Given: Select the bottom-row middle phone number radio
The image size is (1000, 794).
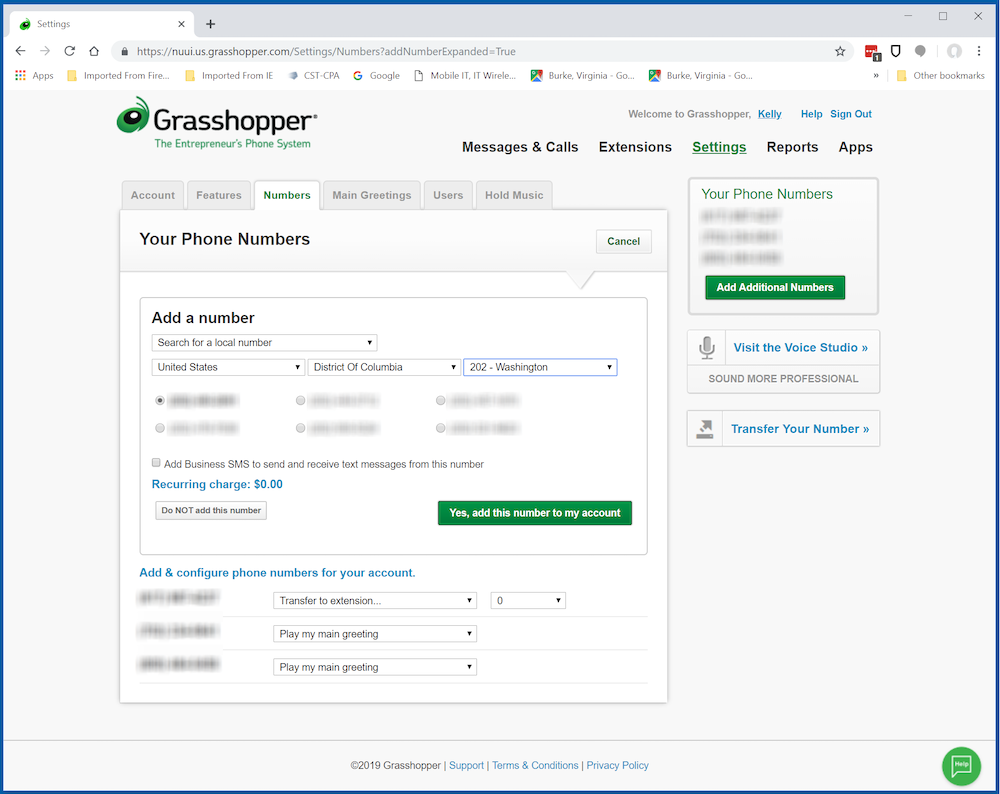Looking at the screenshot, I should [300, 428].
